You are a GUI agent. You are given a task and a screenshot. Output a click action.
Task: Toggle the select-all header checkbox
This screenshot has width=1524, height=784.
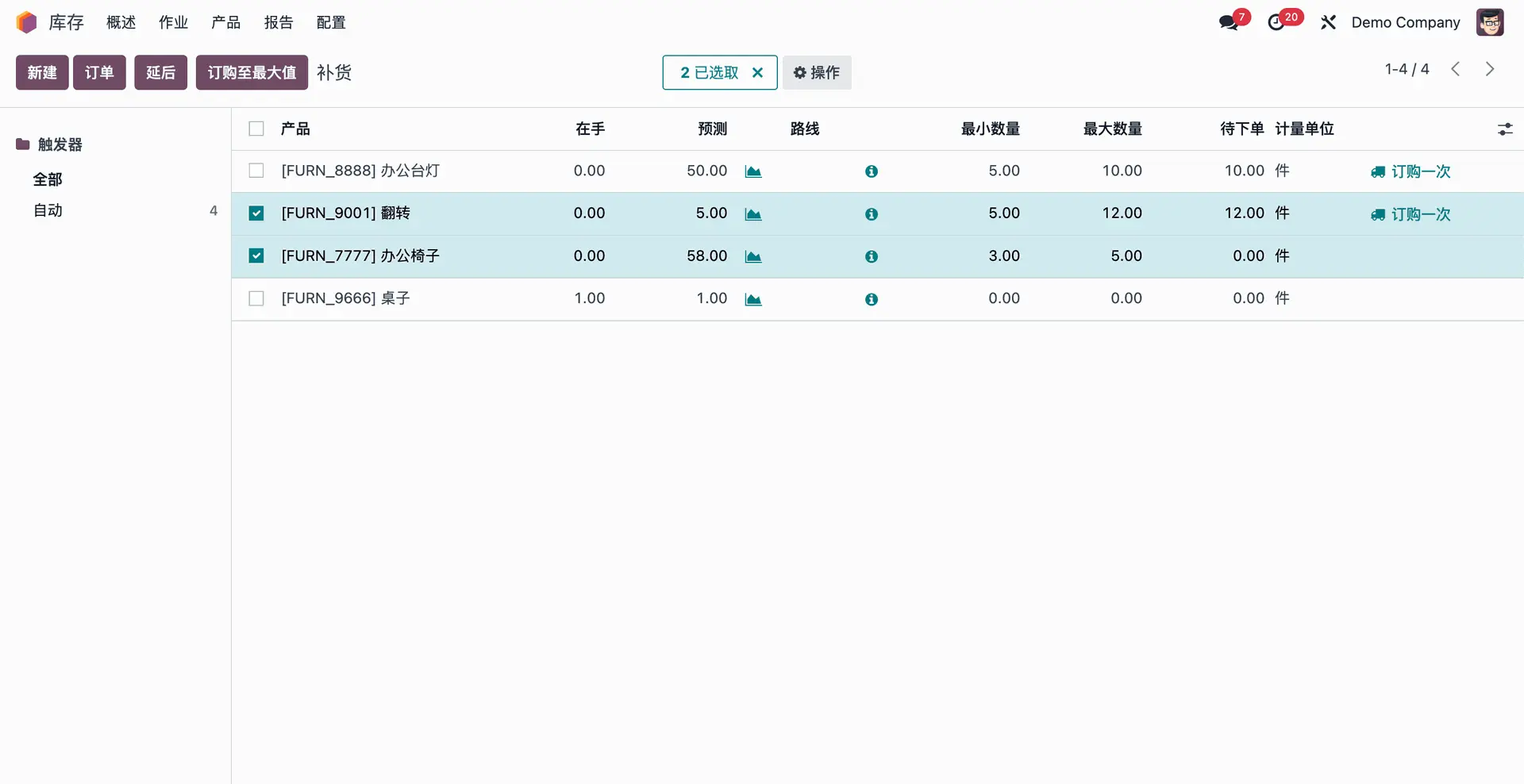click(x=256, y=129)
